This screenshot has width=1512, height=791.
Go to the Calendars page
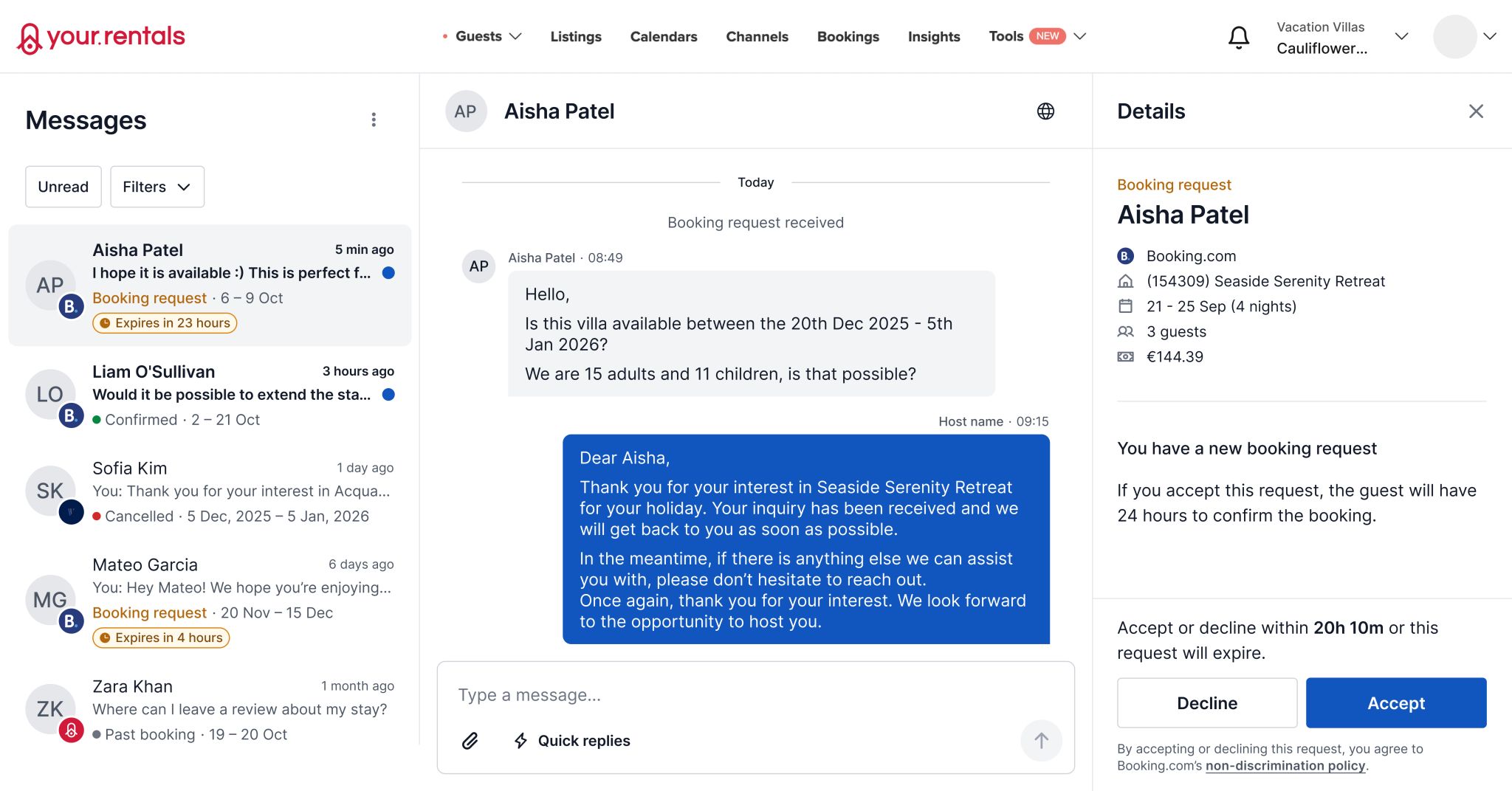coord(663,37)
